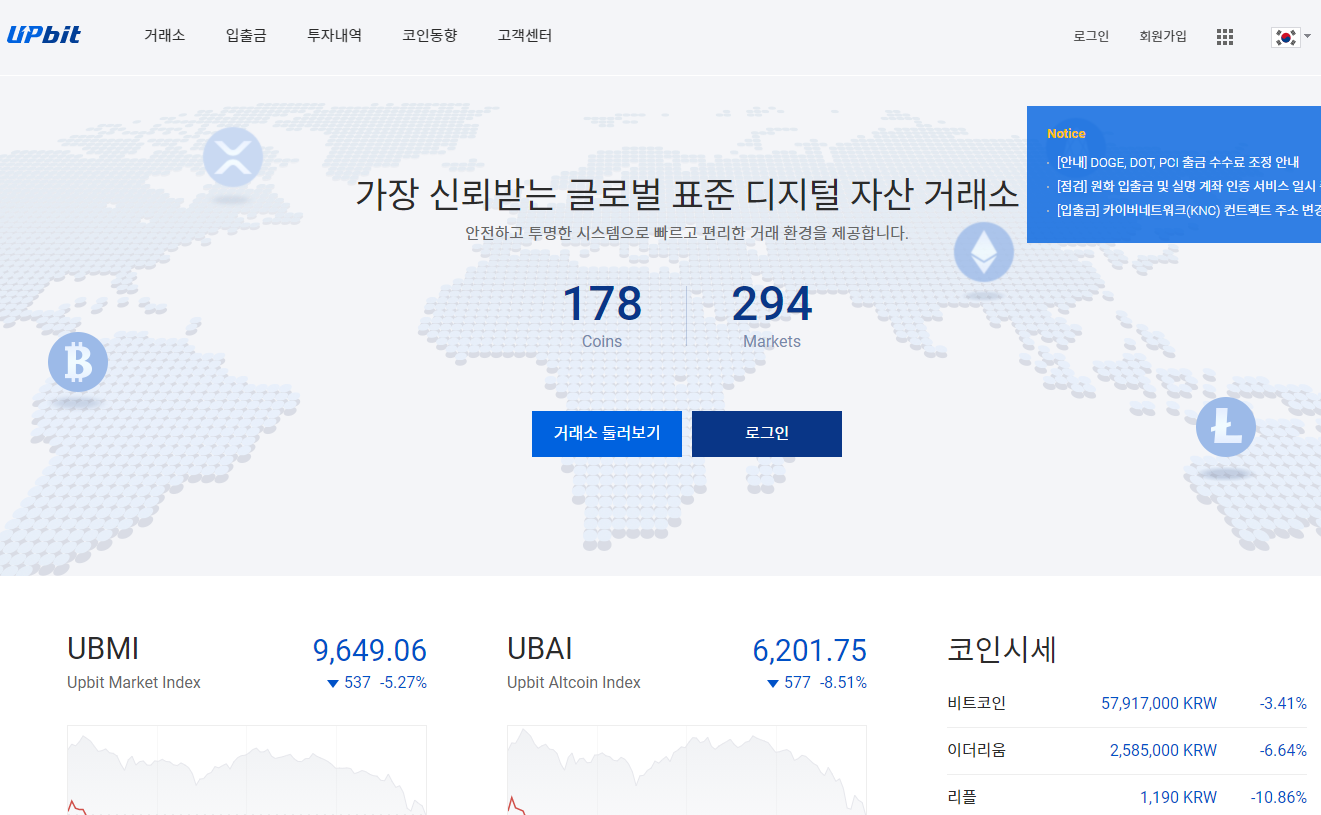Click the 294 Markets counter

(772, 315)
